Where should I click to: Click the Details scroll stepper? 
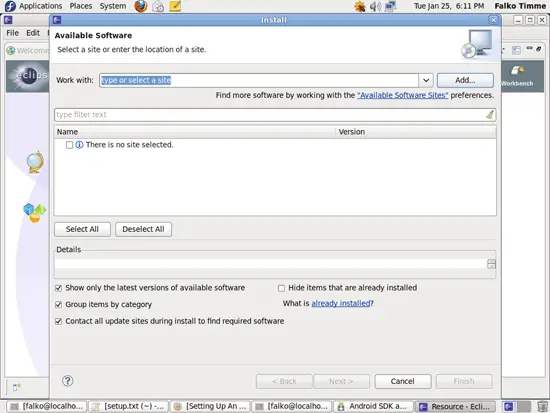pyautogui.click(x=491, y=264)
